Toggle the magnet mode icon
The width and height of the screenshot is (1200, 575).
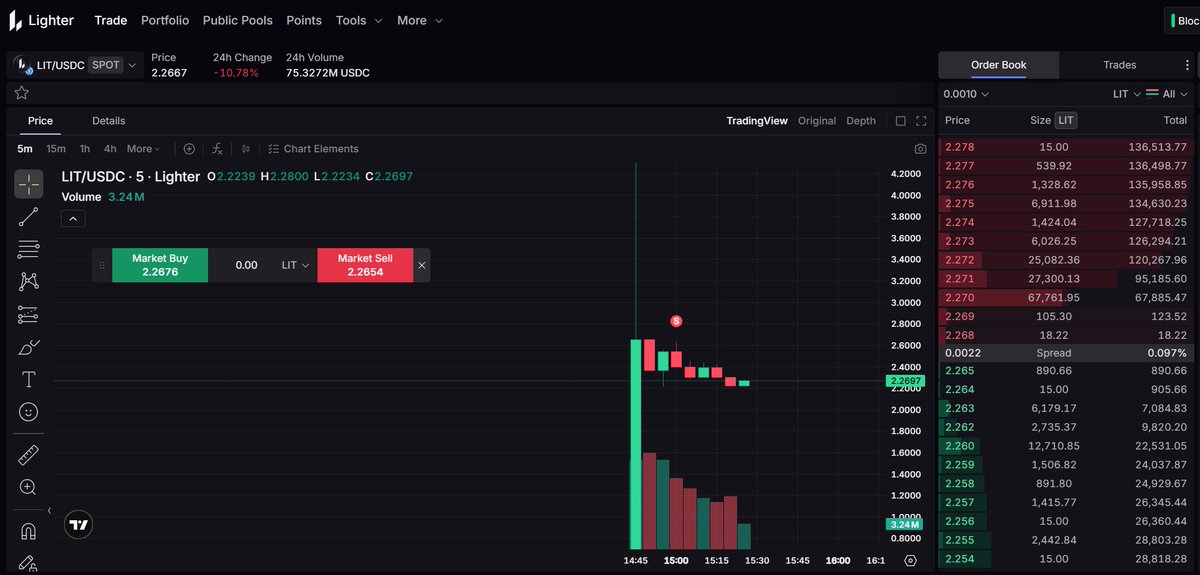pos(28,531)
